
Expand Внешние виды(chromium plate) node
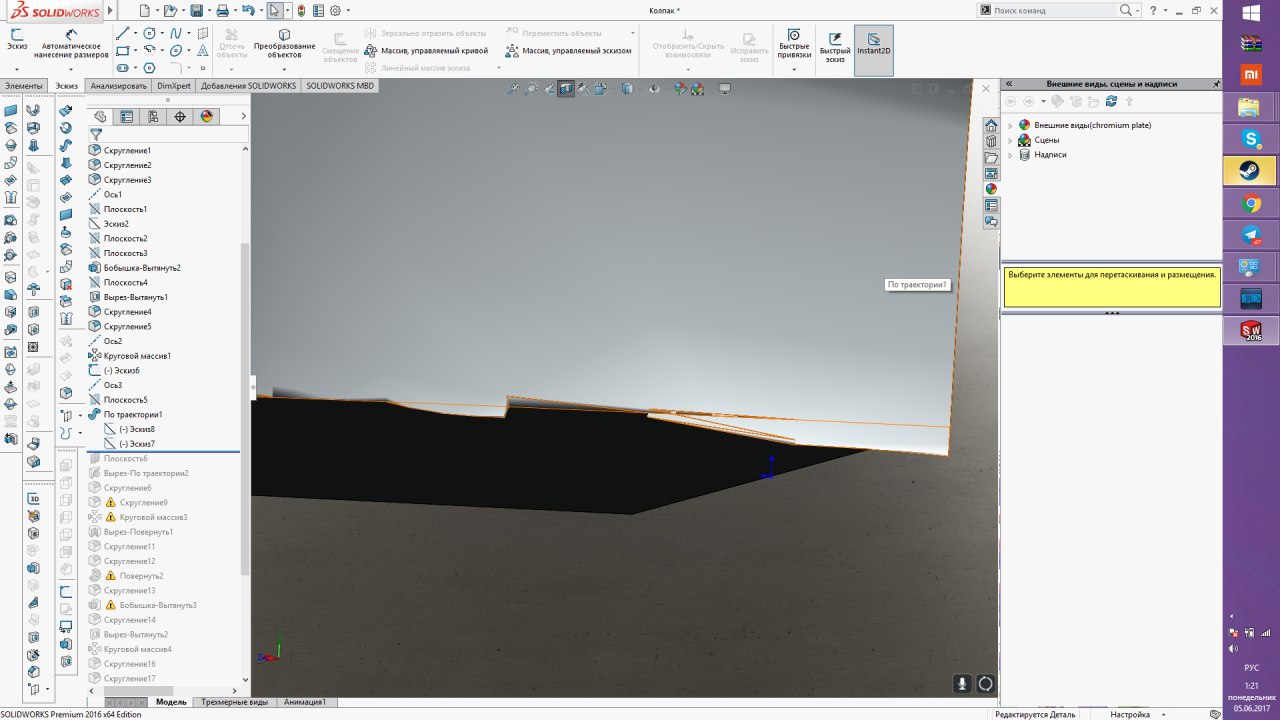point(1010,126)
